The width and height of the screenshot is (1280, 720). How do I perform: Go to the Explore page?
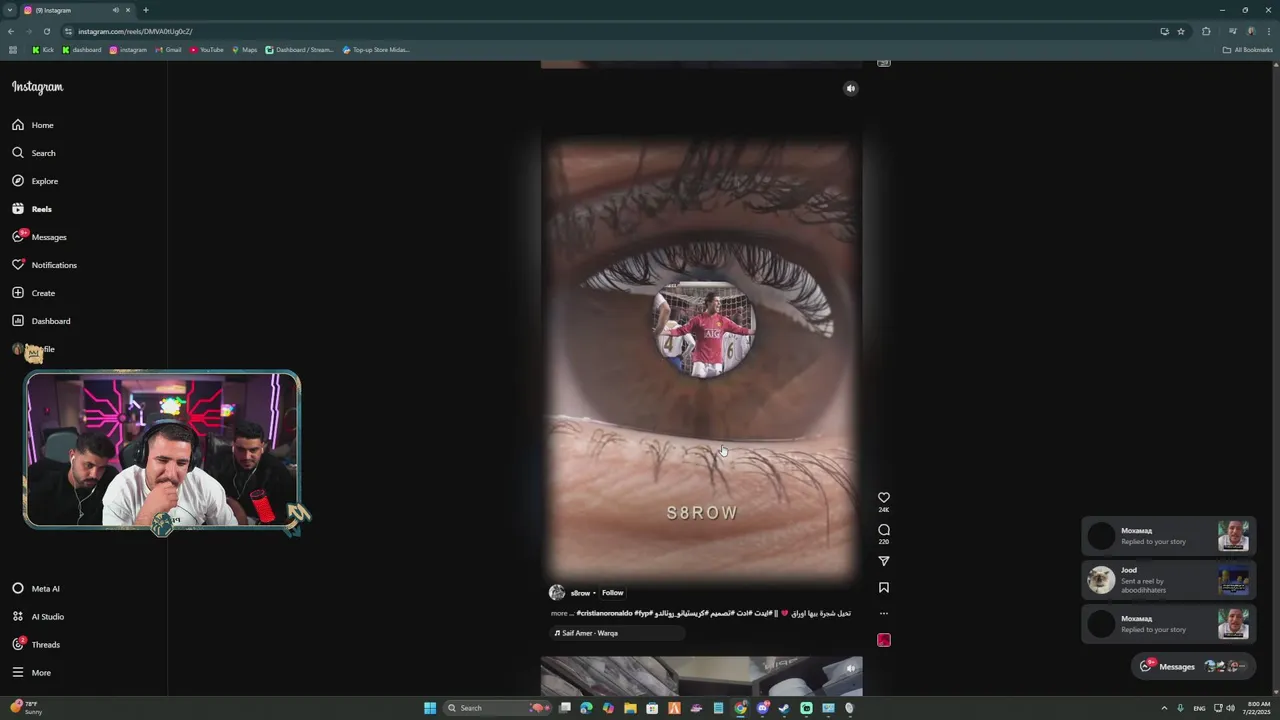(x=35, y=181)
